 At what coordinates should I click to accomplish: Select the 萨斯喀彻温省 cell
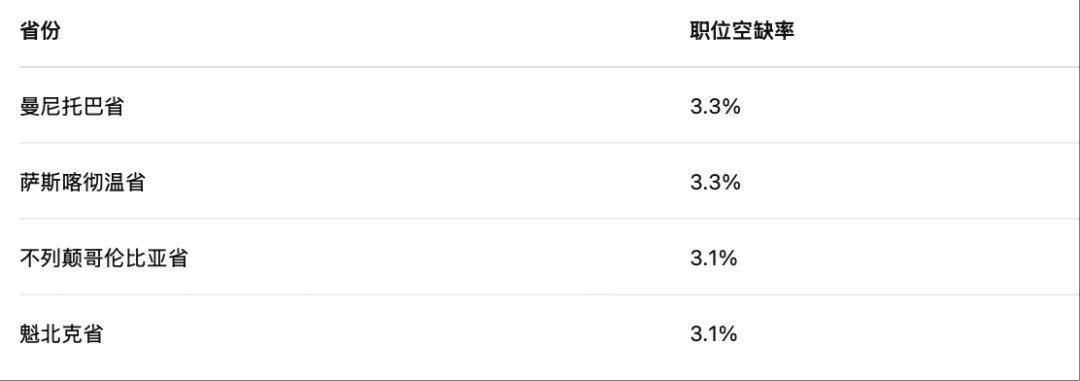point(83,183)
